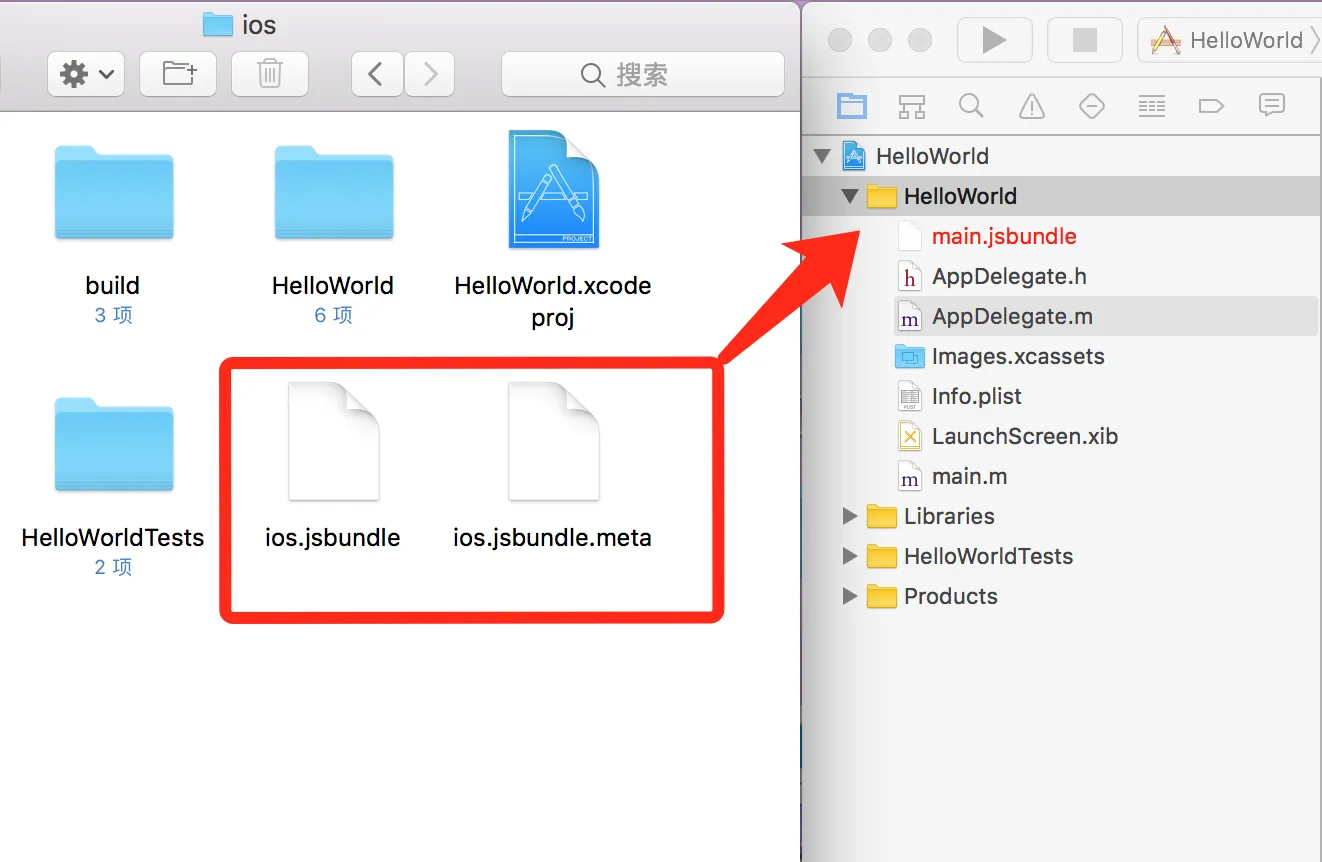Screen dimensions: 1322x862
Task: Open the Finder action gear menu
Action: [x=86, y=74]
